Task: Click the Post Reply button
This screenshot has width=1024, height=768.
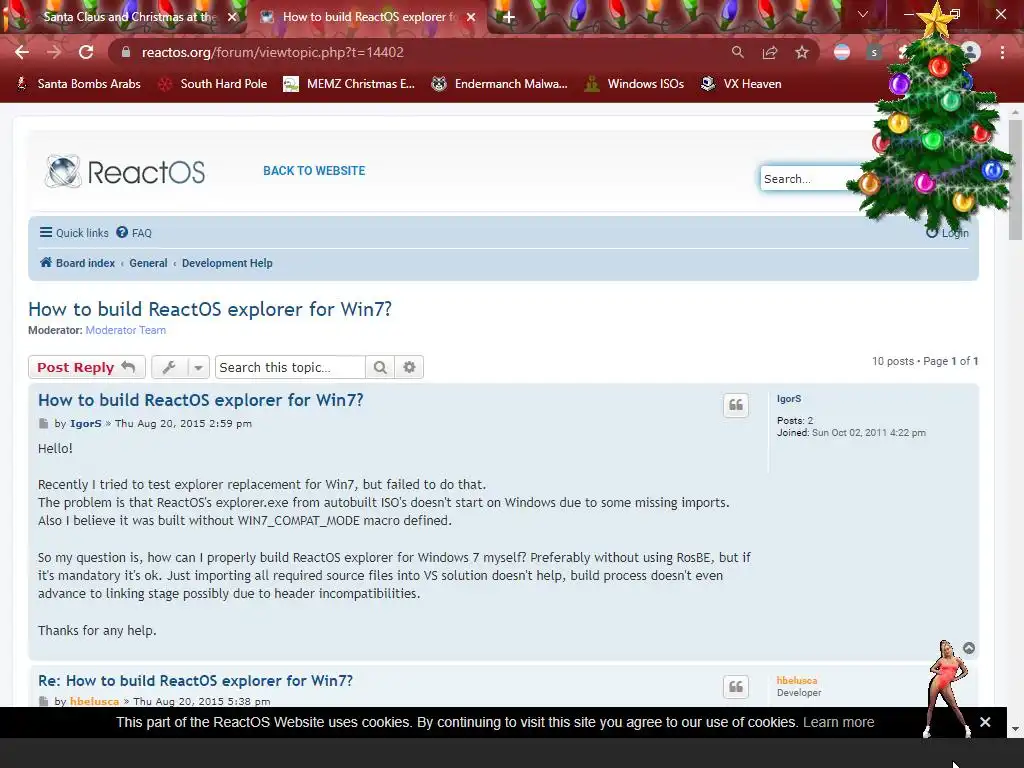Action: tap(86, 367)
